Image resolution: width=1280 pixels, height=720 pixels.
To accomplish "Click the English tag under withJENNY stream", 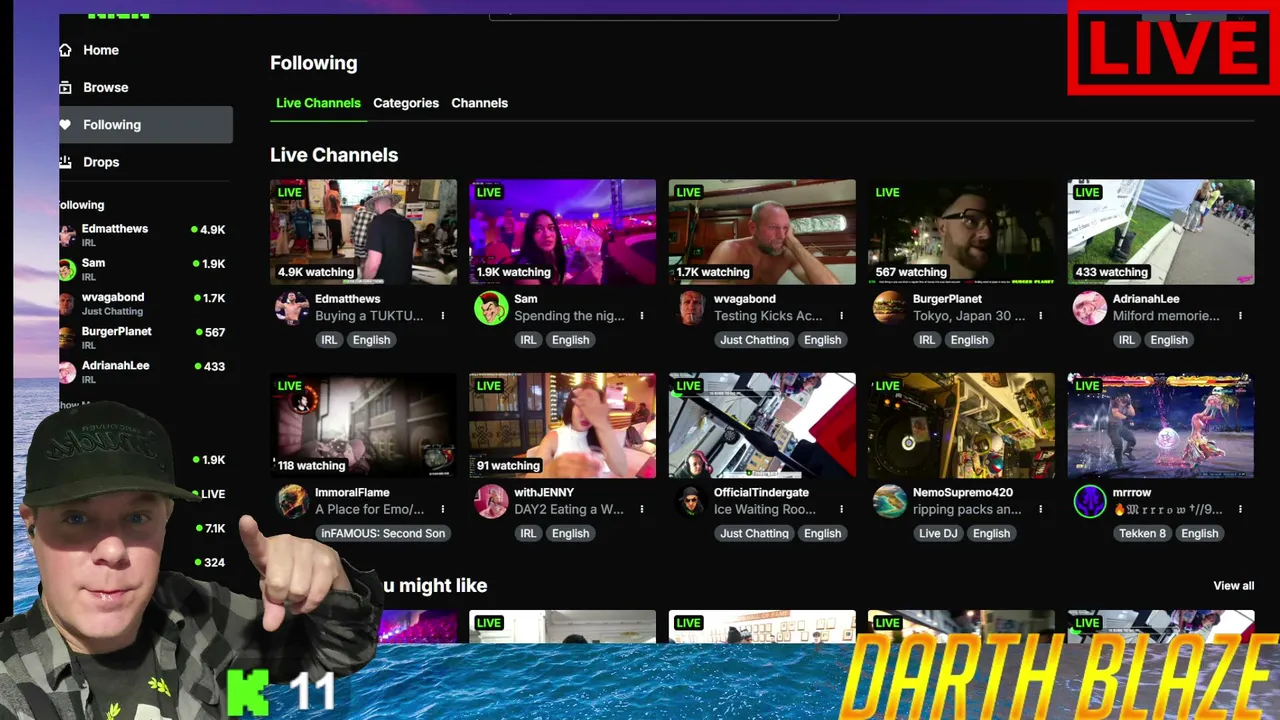I will (570, 533).
